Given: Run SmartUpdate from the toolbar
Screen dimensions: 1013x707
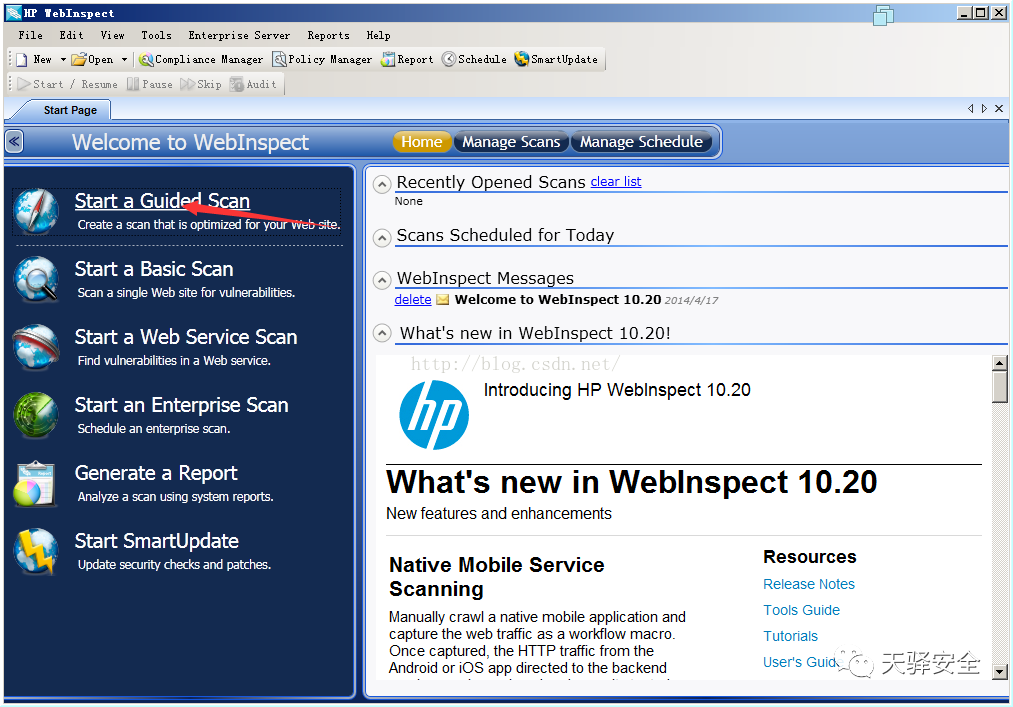Looking at the screenshot, I should [556, 59].
